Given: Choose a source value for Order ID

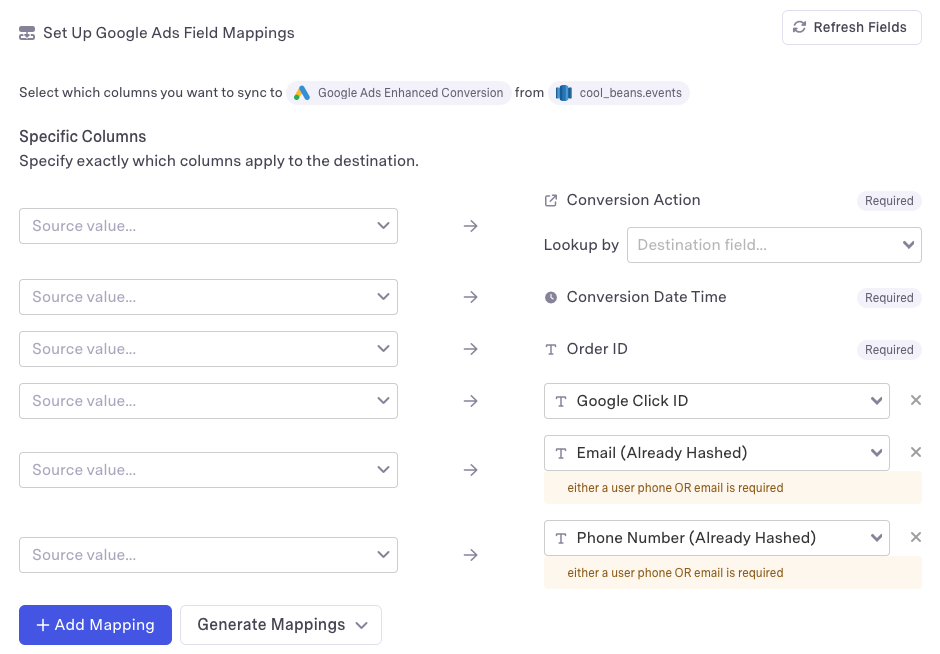Looking at the screenshot, I should click(208, 349).
